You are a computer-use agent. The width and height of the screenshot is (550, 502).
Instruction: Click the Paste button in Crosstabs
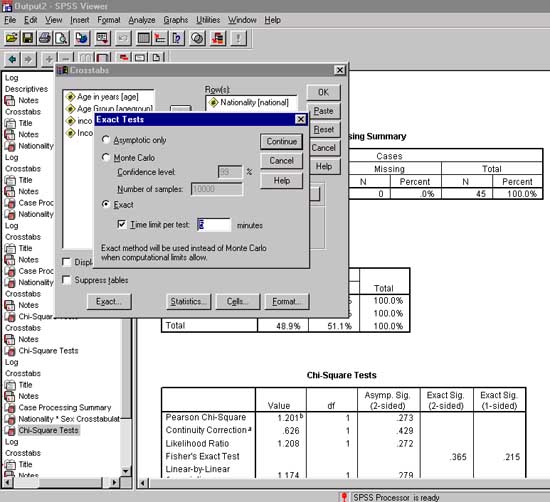click(x=323, y=111)
